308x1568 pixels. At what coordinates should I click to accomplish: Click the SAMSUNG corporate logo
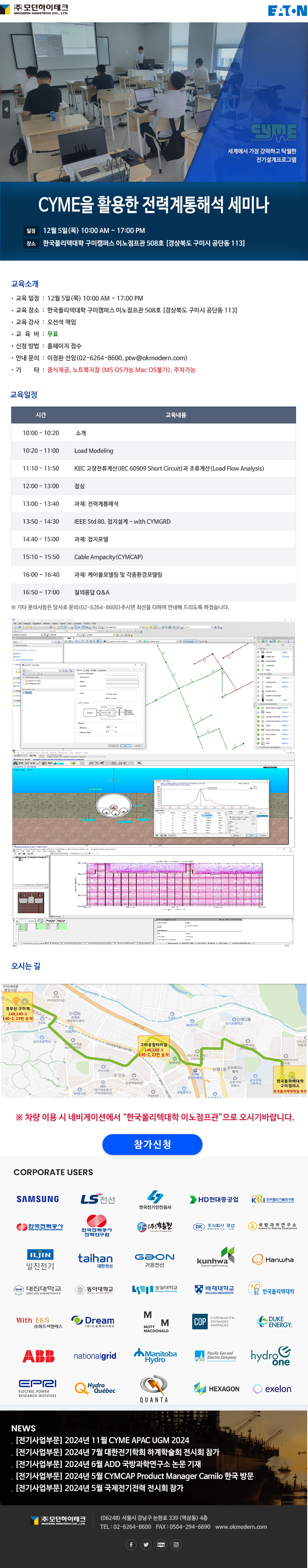[x=38, y=1198]
